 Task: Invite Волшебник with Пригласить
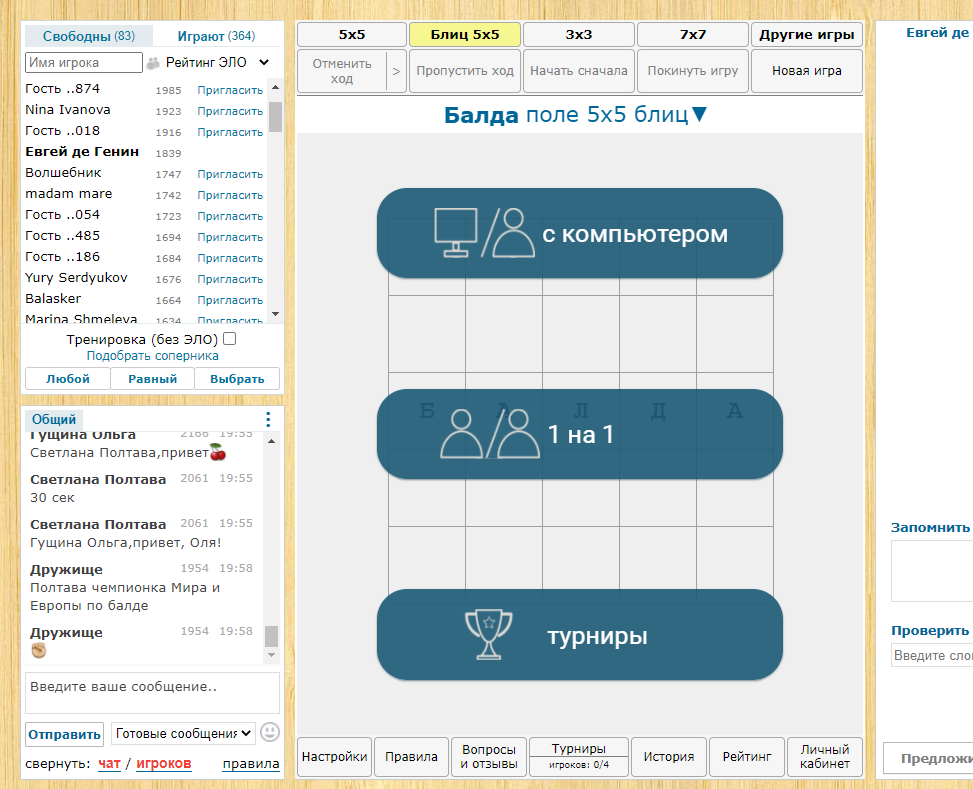tap(230, 174)
